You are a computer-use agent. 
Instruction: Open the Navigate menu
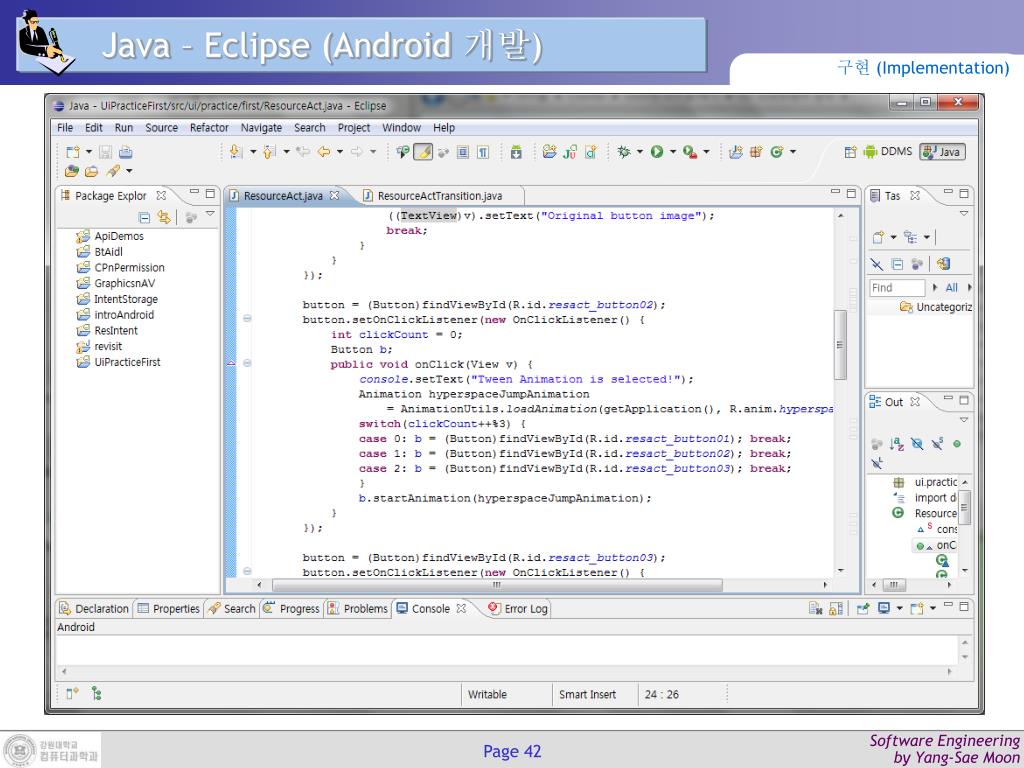pyautogui.click(x=261, y=128)
